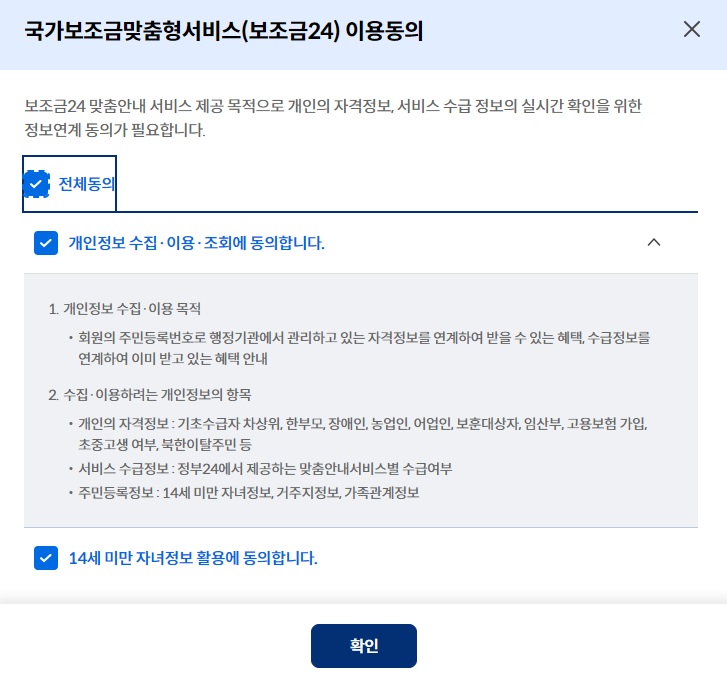Click the 주민등록정보 bullet line

coord(249,492)
